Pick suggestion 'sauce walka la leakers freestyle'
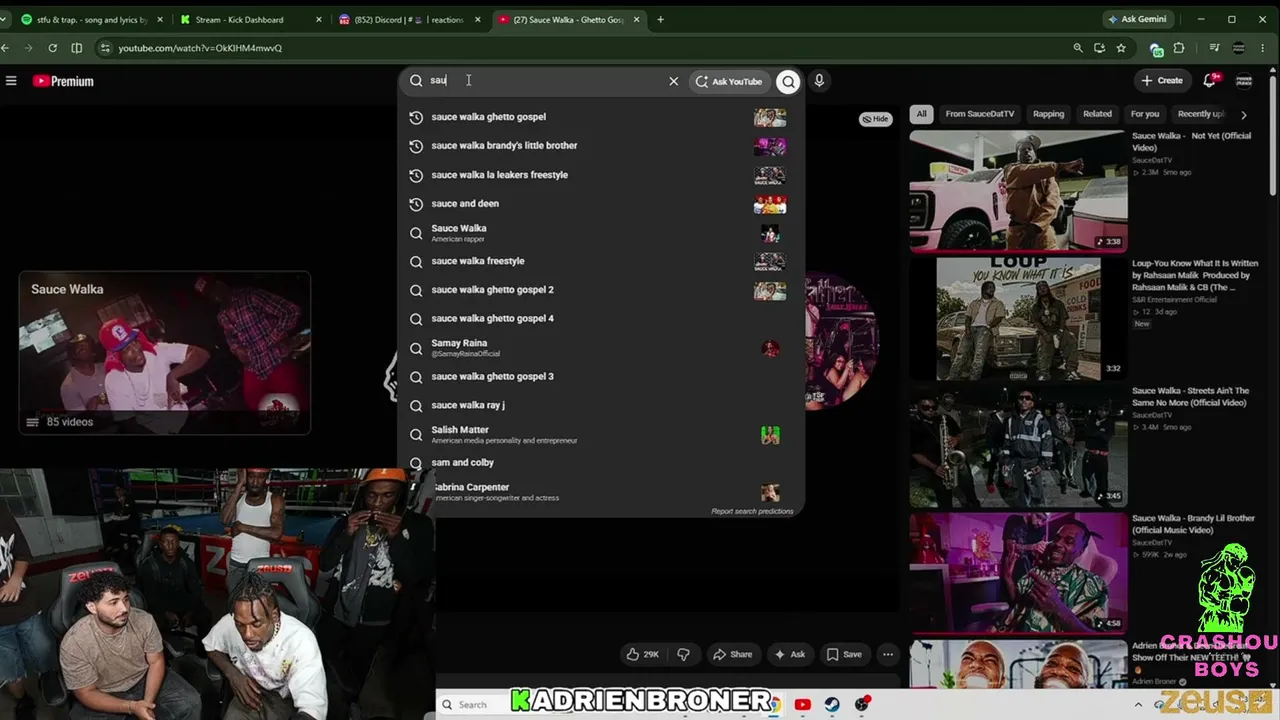The image size is (1280, 720). click(600, 175)
